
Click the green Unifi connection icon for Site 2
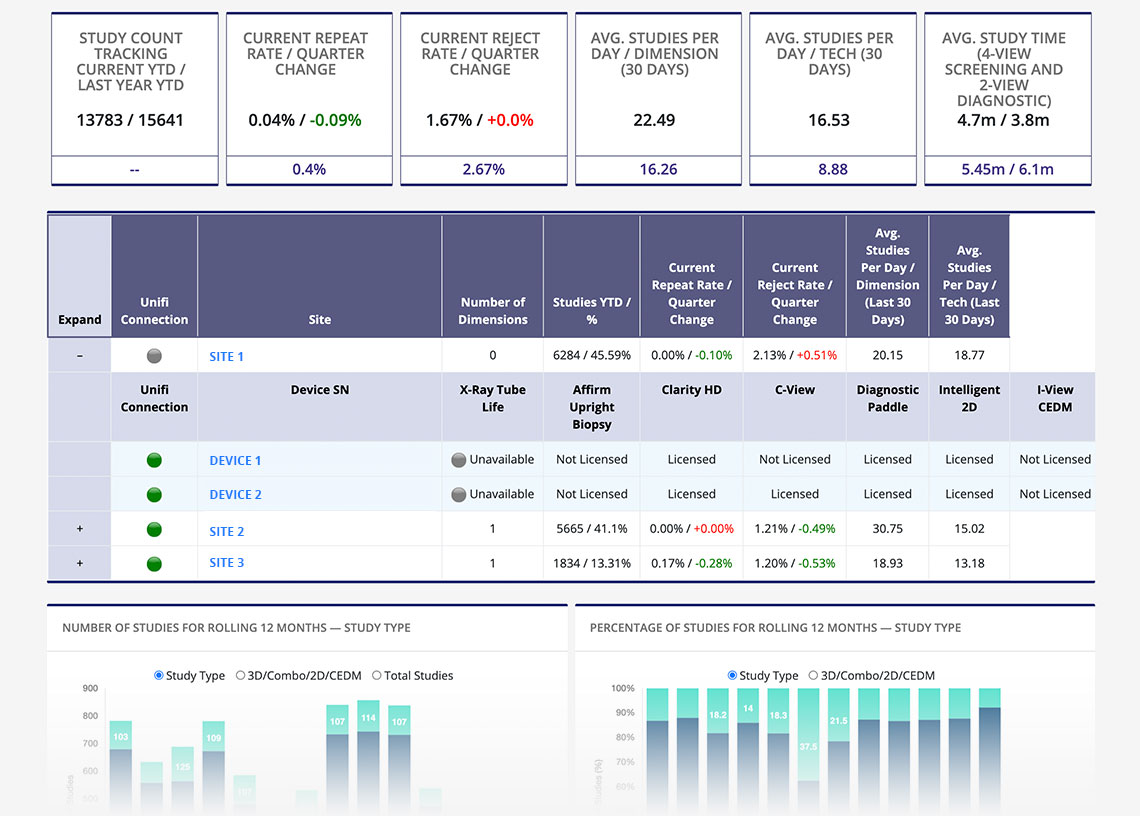pyautogui.click(x=154, y=530)
